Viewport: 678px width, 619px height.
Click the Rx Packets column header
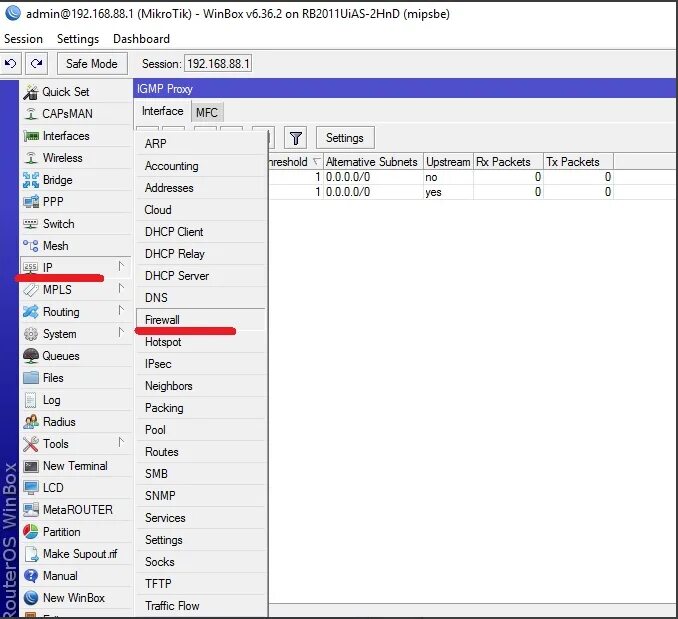[x=508, y=162]
